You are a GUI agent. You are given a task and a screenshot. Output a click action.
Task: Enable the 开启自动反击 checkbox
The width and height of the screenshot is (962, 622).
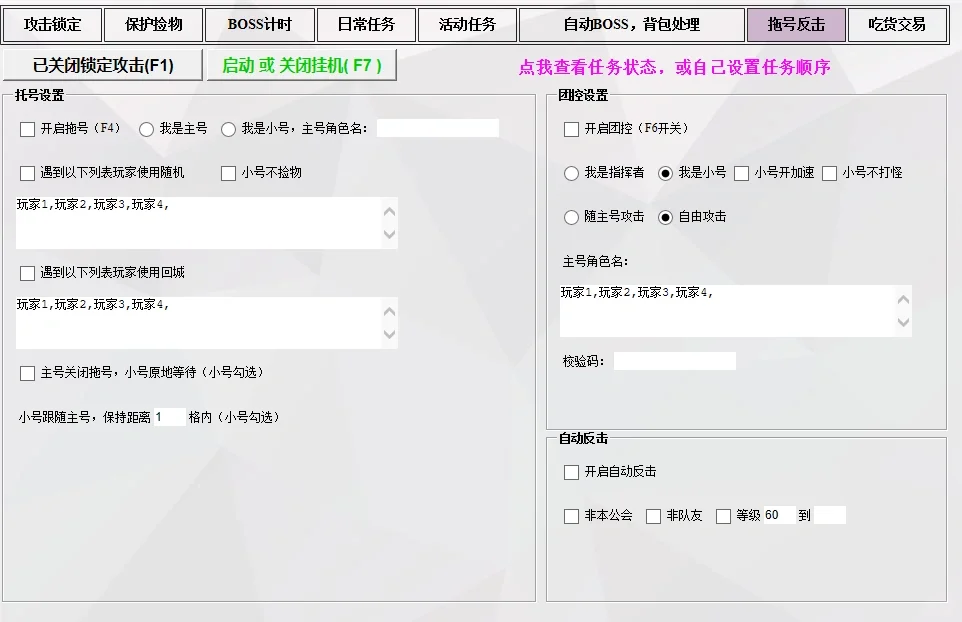(x=571, y=472)
